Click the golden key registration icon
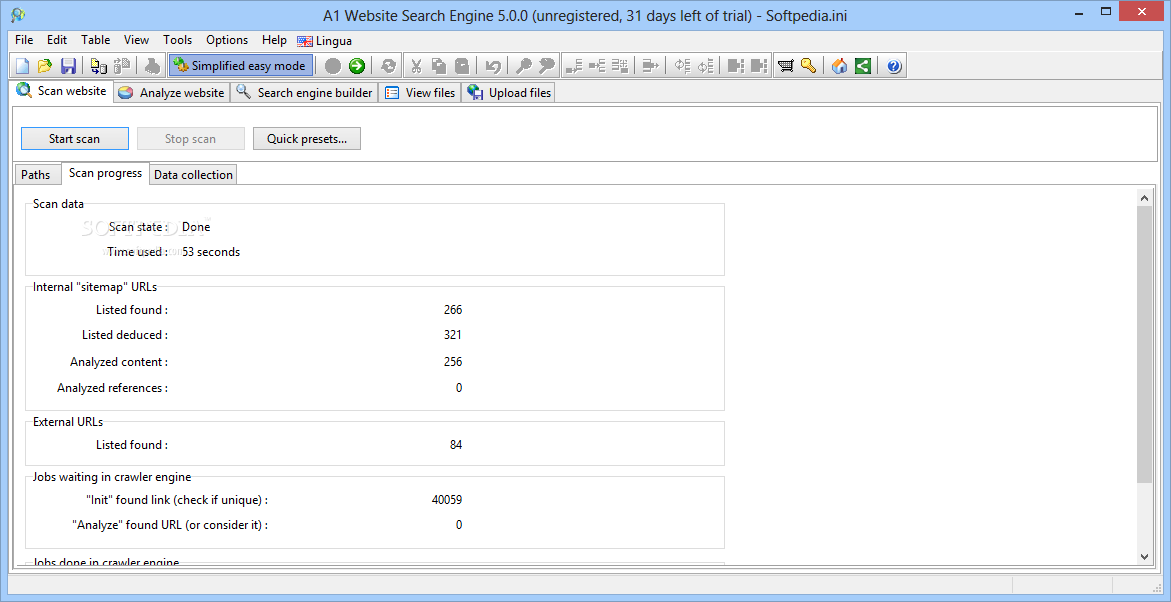The image size is (1171, 602). [x=808, y=66]
